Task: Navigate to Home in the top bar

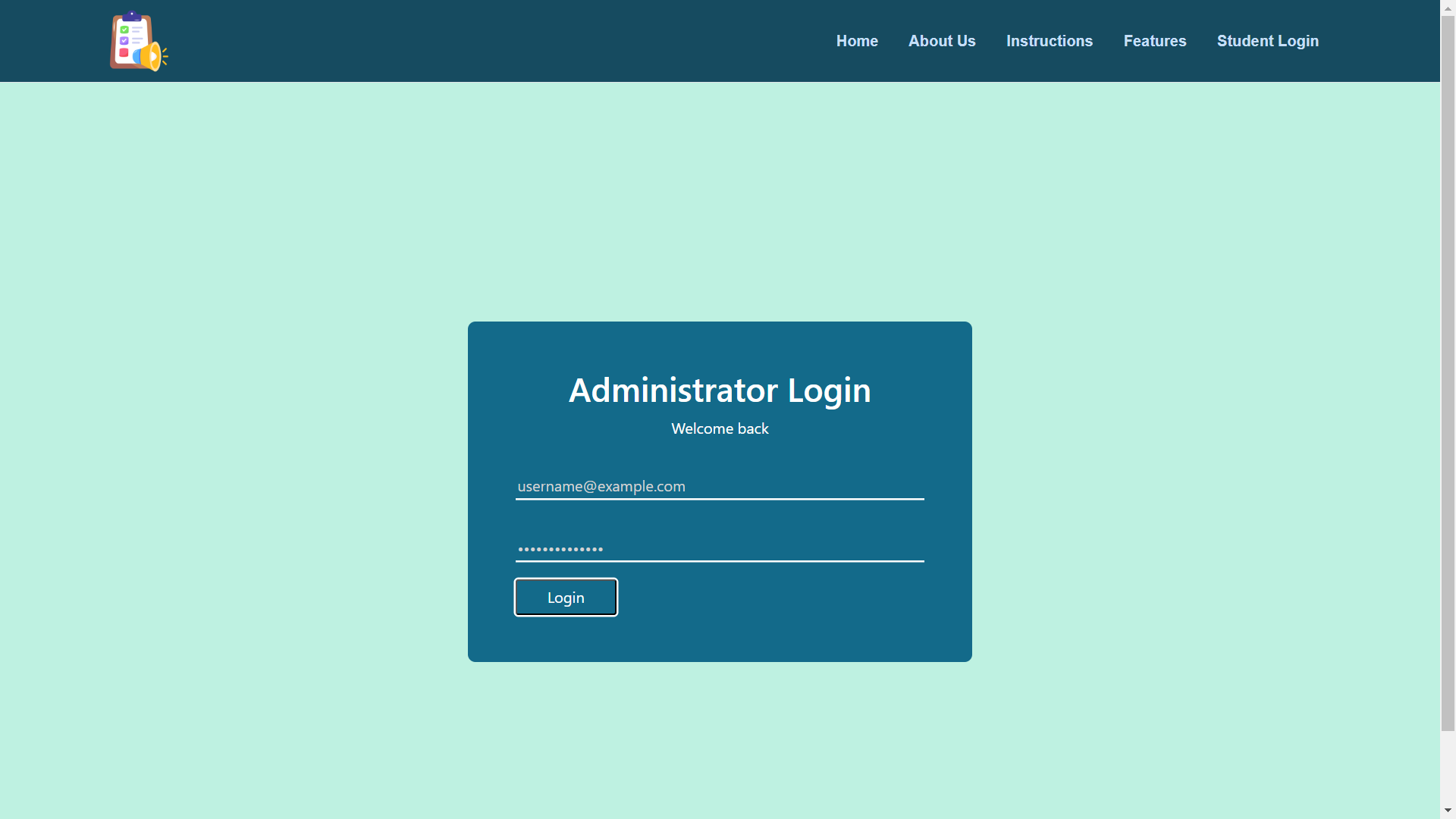Action: [x=857, y=40]
